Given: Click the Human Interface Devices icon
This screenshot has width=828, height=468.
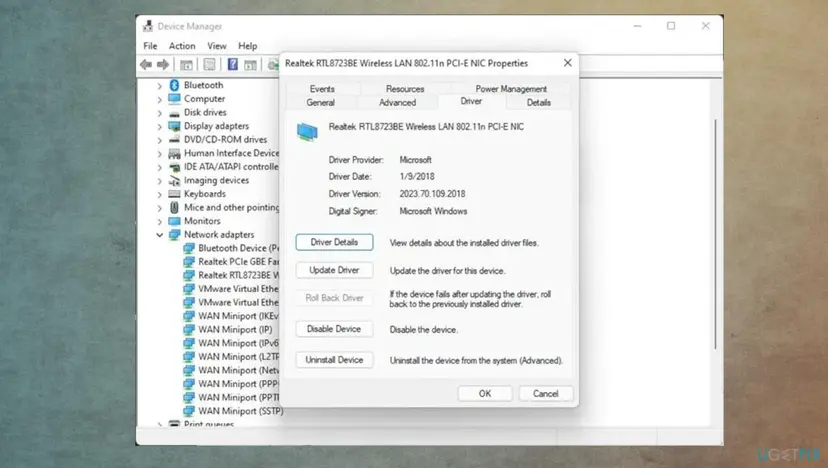Looking at the screenshot, I should pos(174,153).
